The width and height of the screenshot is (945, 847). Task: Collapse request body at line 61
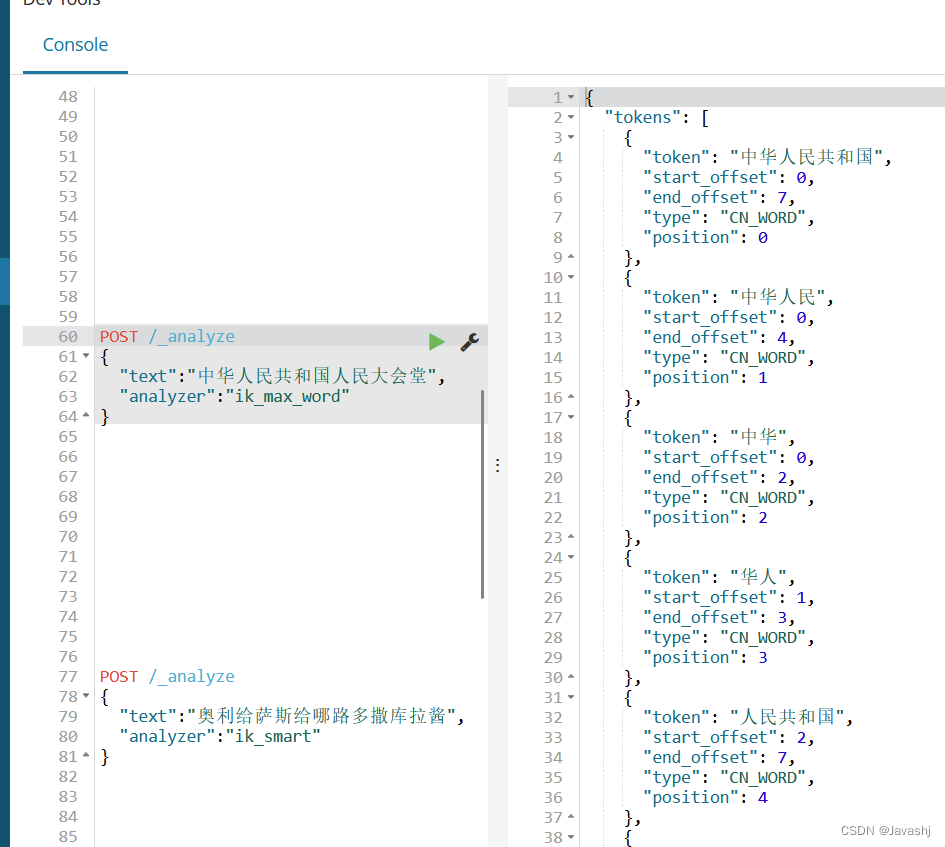86,356
